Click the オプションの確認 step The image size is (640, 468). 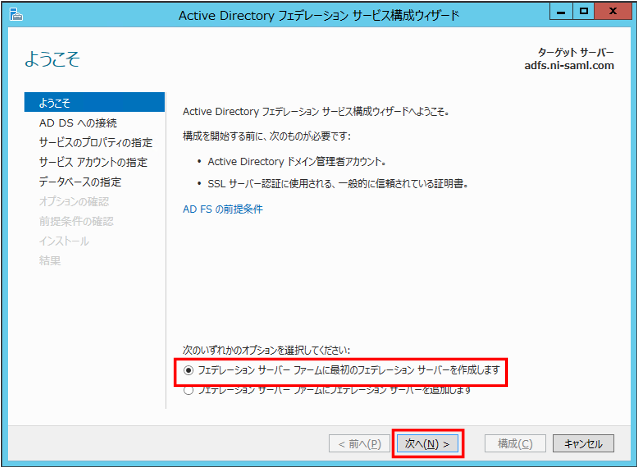click(74, 201)
